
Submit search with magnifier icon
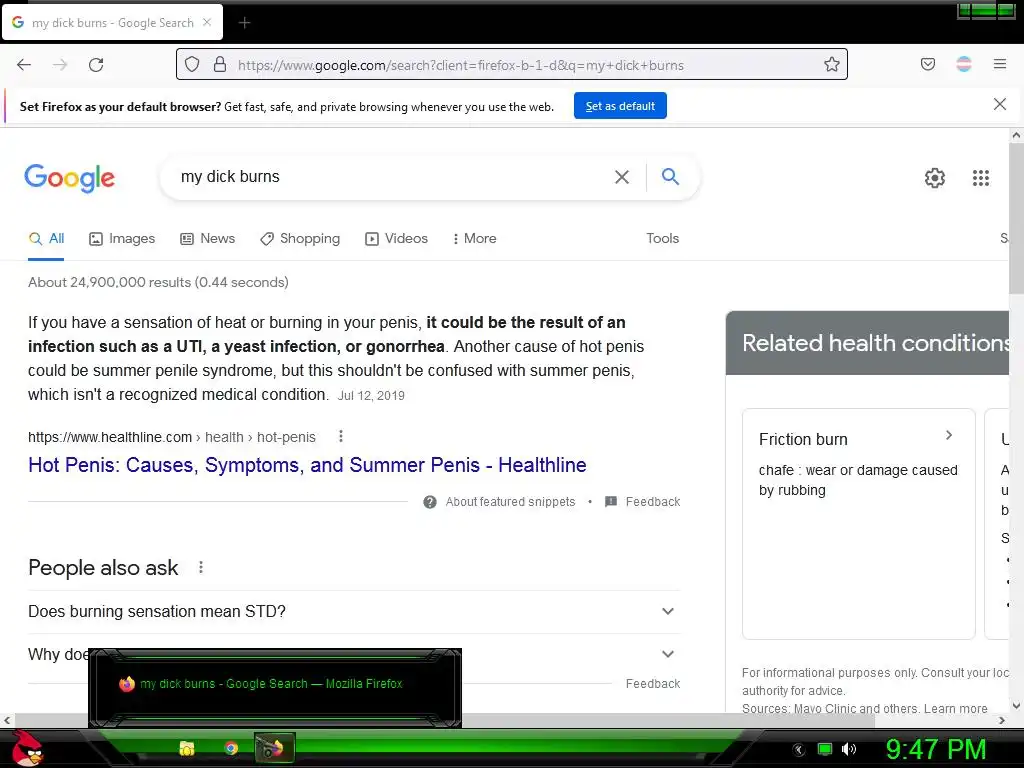(670, 176)
